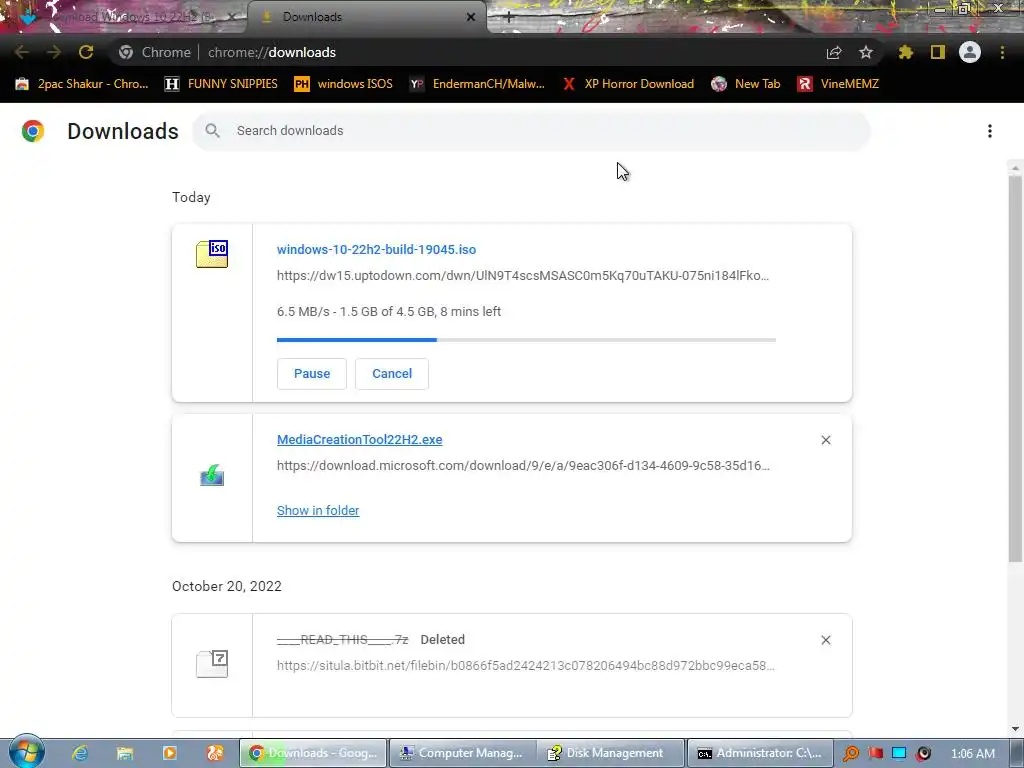Switch to Computer Management window
Viewport: 1024px width, 768px height.
tap(463, 753)
